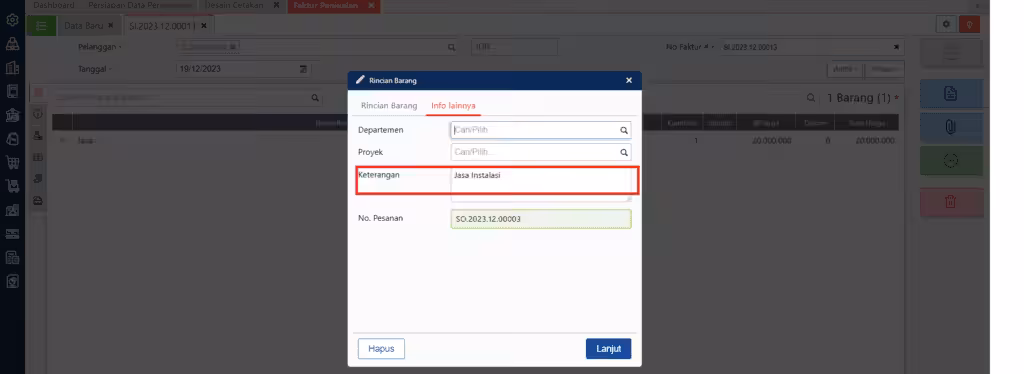
Task: Click the paperclip attachment button
Action: [x=951, y=127]
